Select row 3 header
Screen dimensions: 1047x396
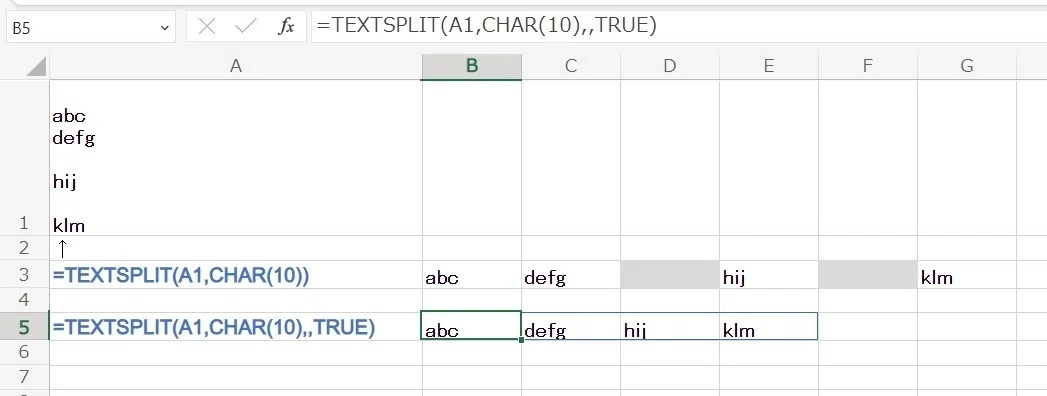pos(24,274)
